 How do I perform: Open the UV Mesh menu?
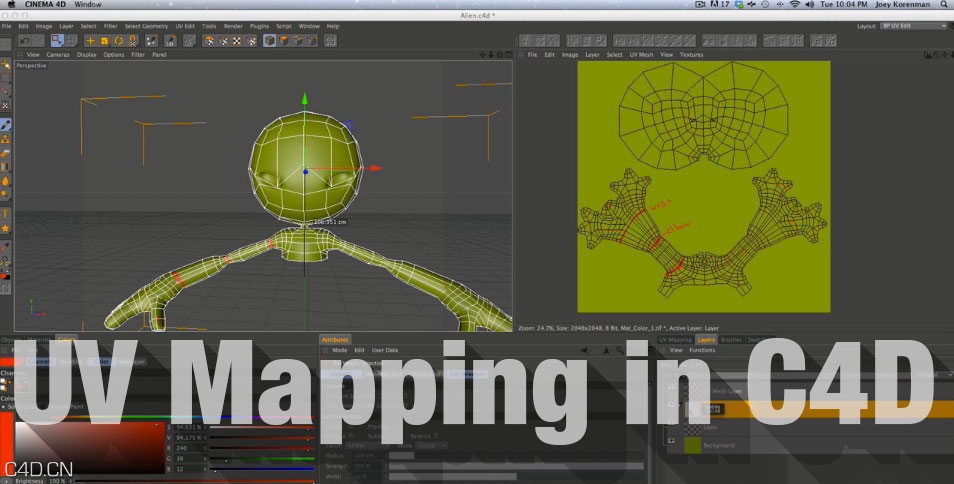[x=641, y=55]
